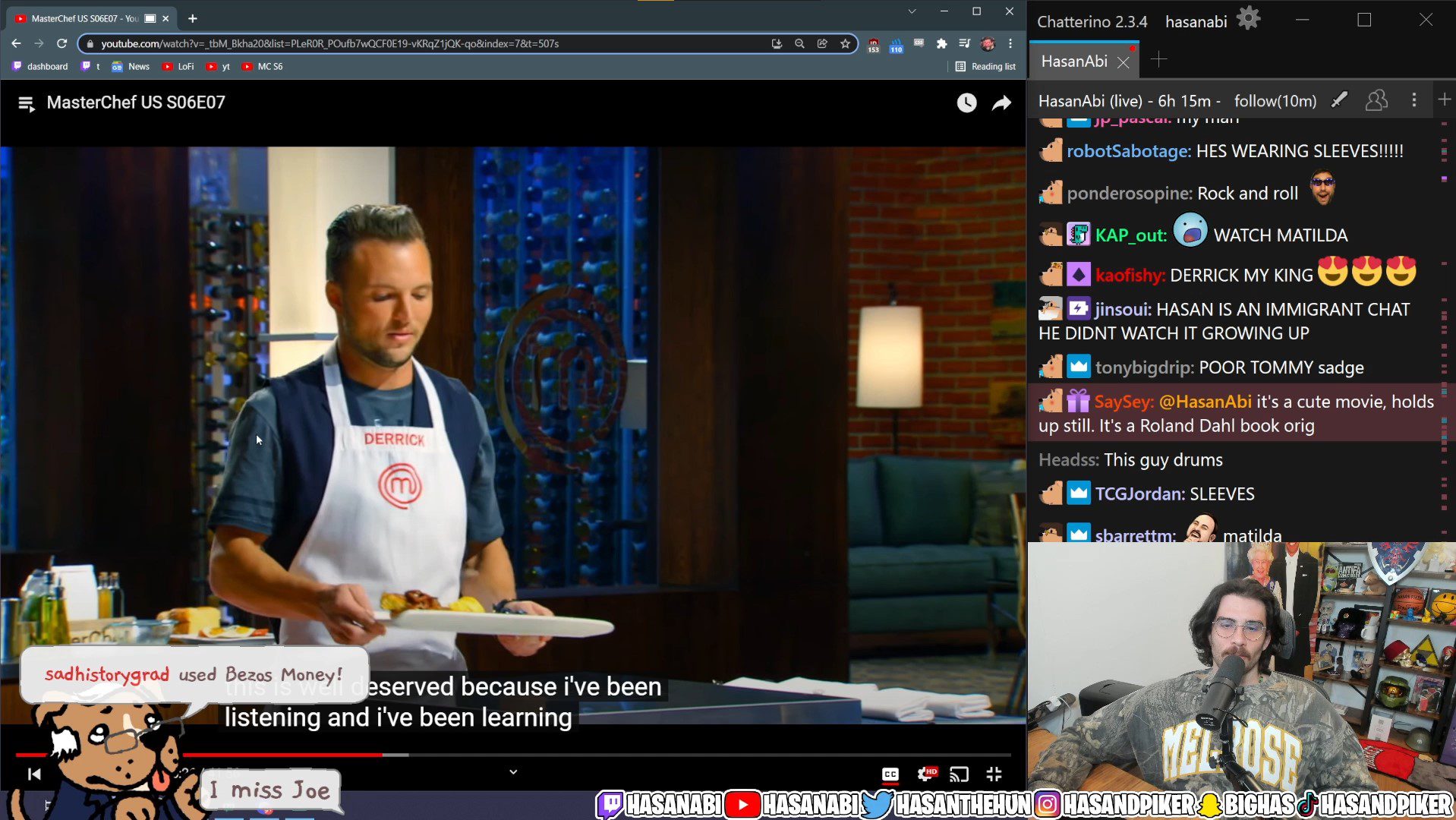Open the LoFi bookmark
The image size is (1456, 820).
(x=178, y=66)
